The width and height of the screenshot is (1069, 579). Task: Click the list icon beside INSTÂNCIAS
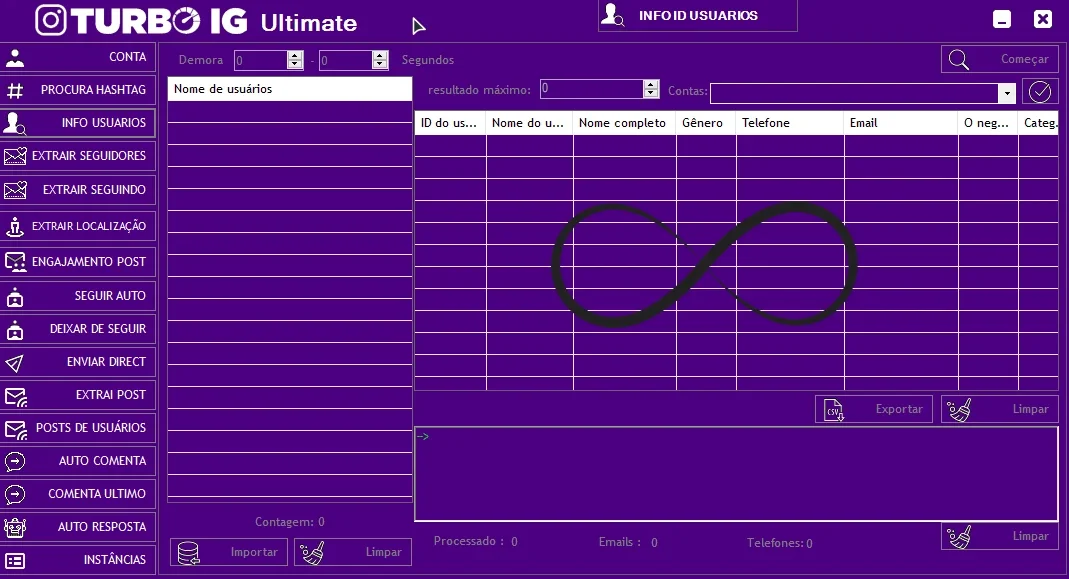point(15,561)
